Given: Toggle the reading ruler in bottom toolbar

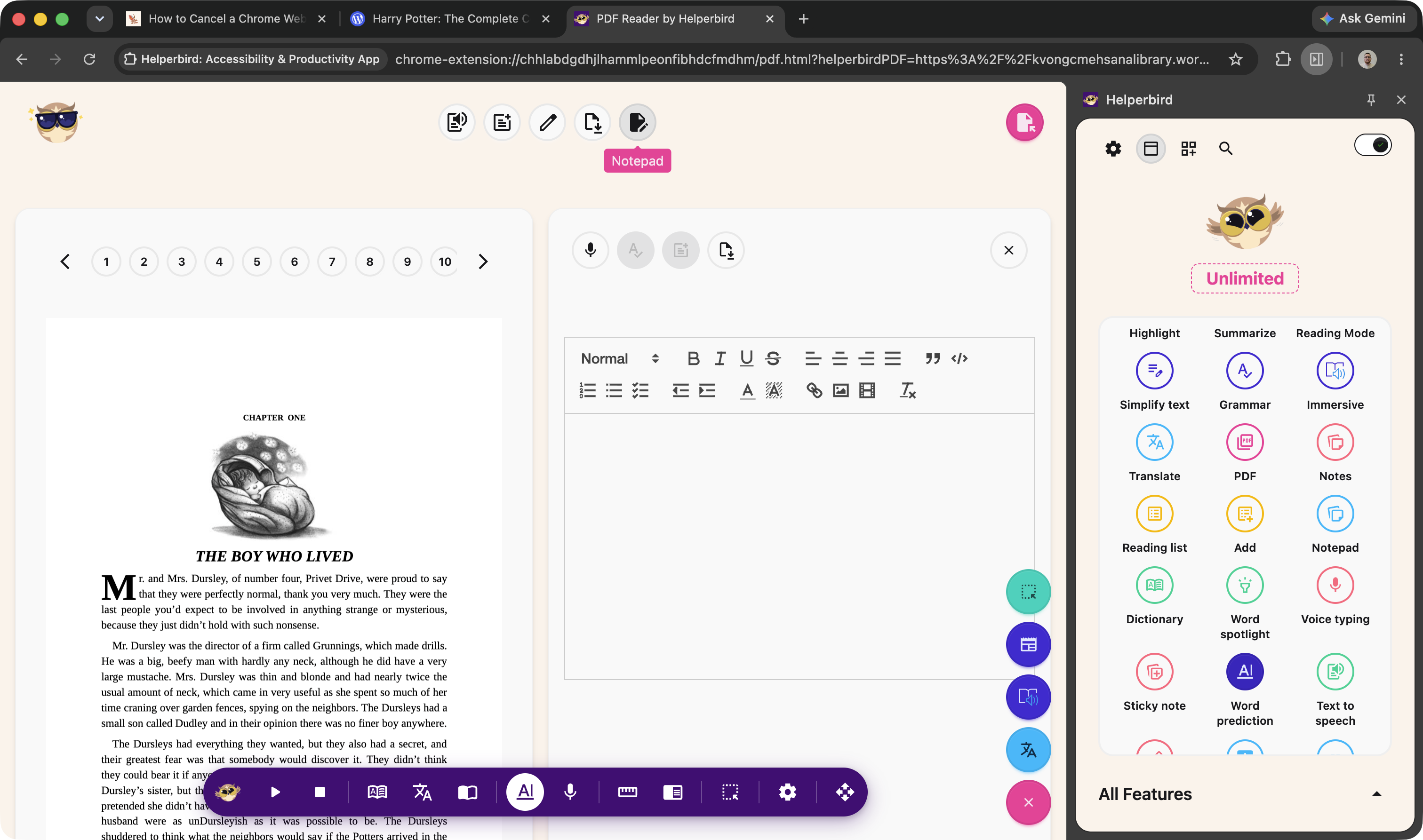Looking at the screenshot, I should [x=627, y=792].
